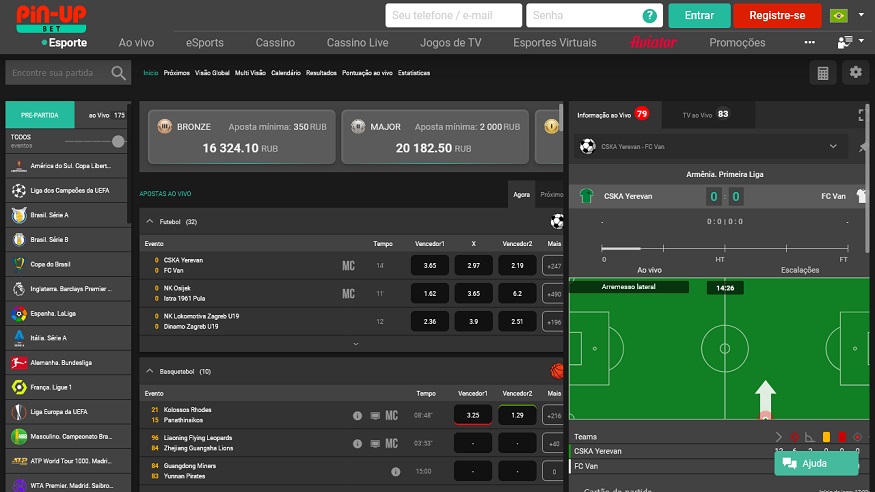
Task: Switch to ao Vivo 175 tab
Action: coord(103,115)
